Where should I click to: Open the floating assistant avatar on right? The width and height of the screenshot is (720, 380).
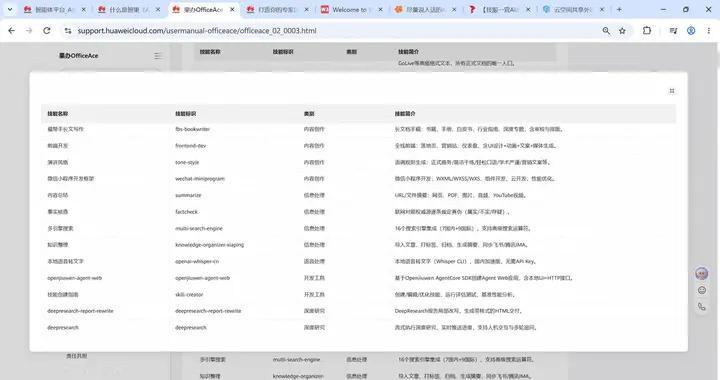702,274
